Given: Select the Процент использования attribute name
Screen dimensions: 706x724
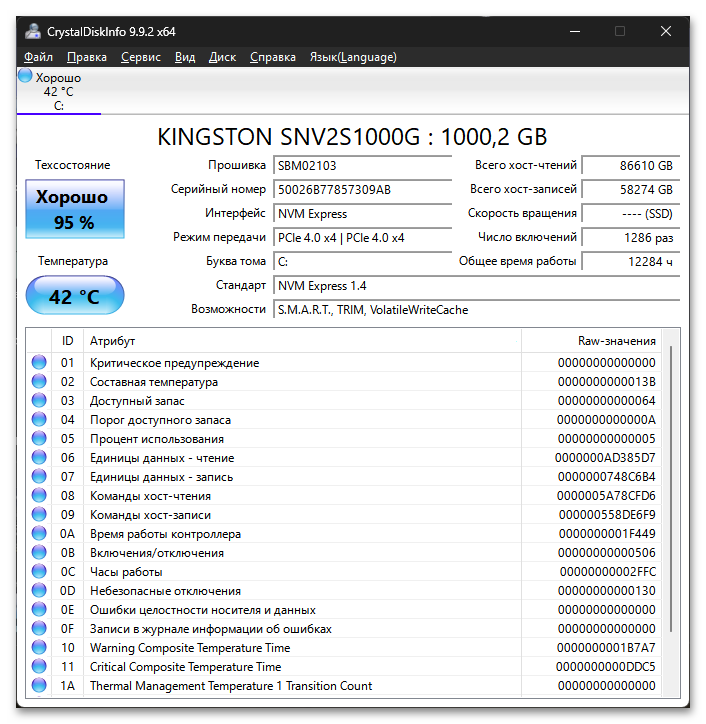Looking at the screenshot, I should coord(157,439).
